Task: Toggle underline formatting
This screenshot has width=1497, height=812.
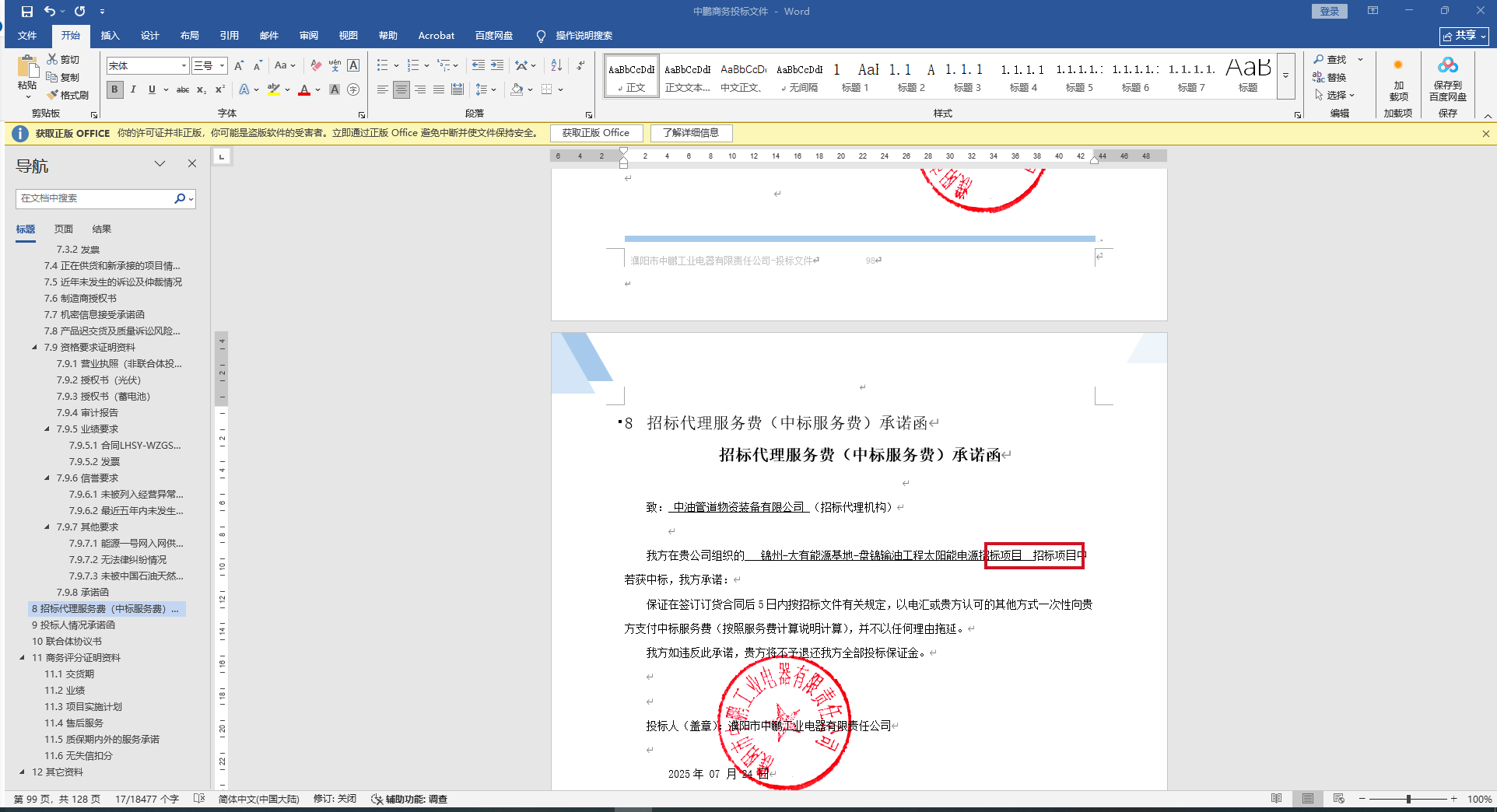Action: pyautogui.click(x=152, y=89)
